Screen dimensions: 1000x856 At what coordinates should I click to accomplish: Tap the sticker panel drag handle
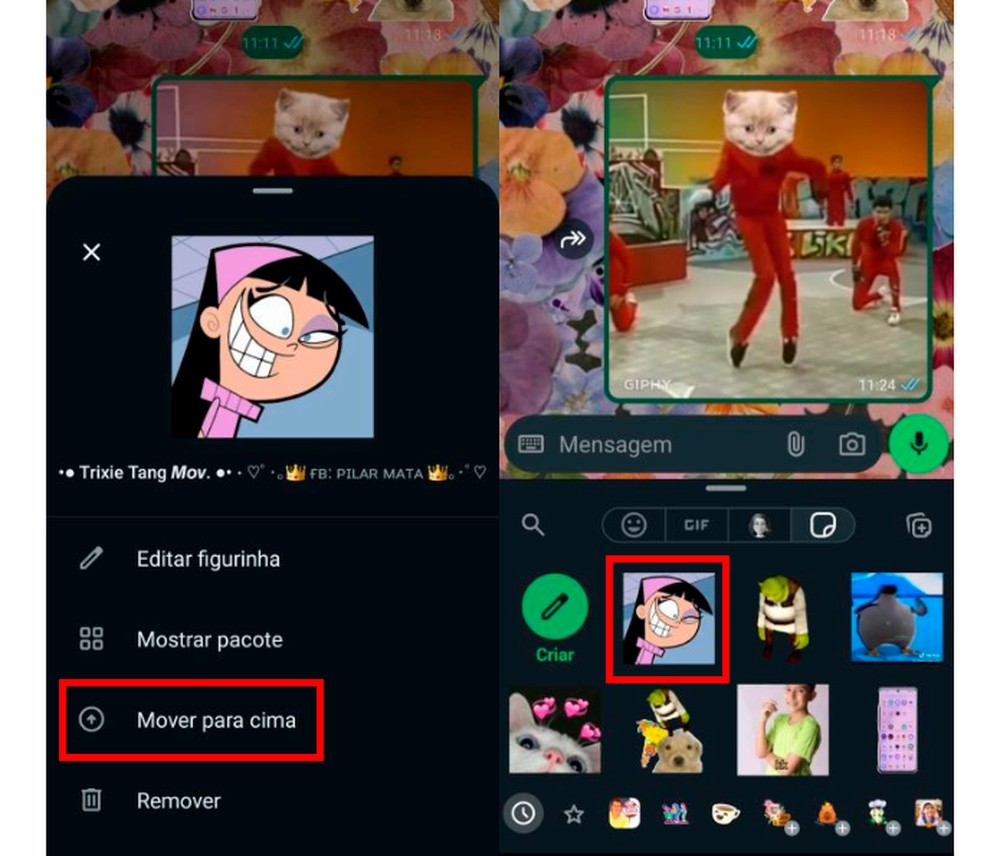coord(726,489)
